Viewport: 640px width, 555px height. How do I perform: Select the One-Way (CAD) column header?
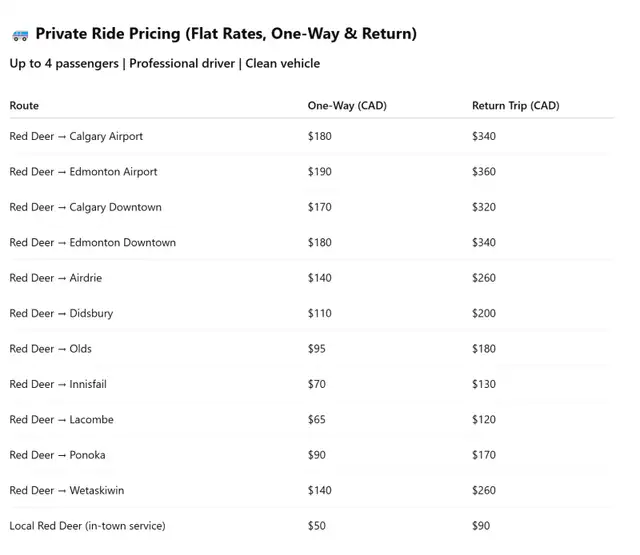click(347, 106)
